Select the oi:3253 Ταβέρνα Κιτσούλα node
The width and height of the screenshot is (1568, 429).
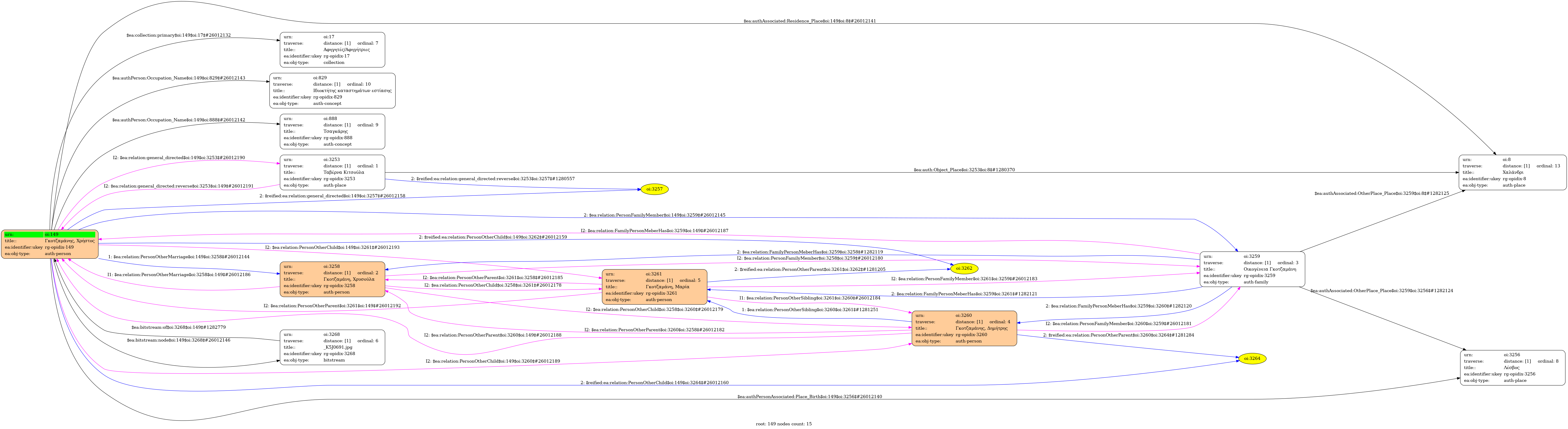pyautogui.click(x=332, y=172)
